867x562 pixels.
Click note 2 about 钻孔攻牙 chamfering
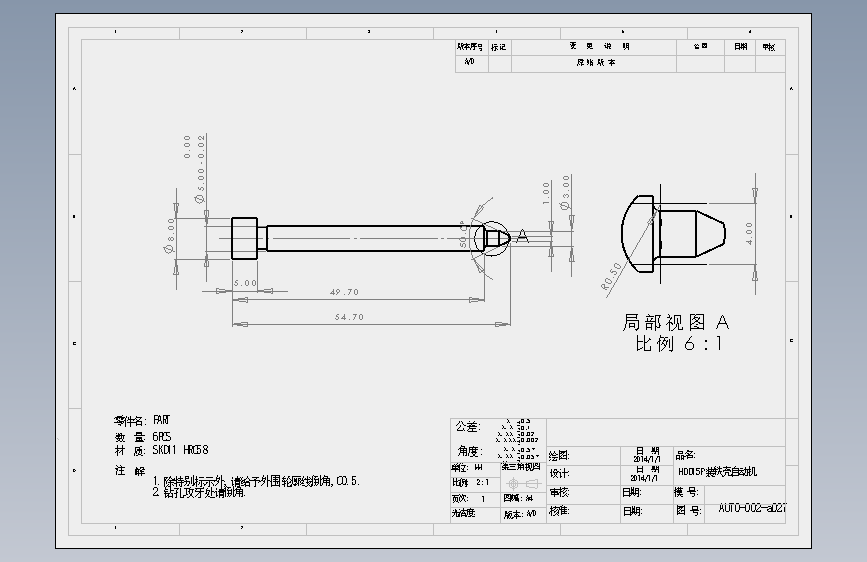(x=199, y=492)
